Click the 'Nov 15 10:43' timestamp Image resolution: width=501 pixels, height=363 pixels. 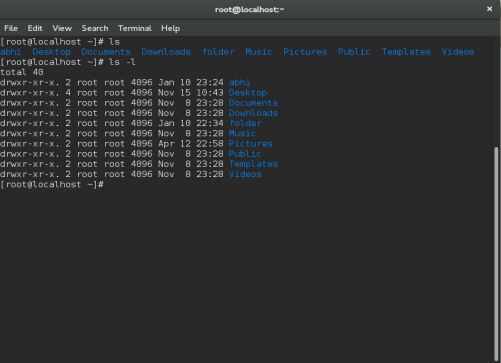coord(191,93)
